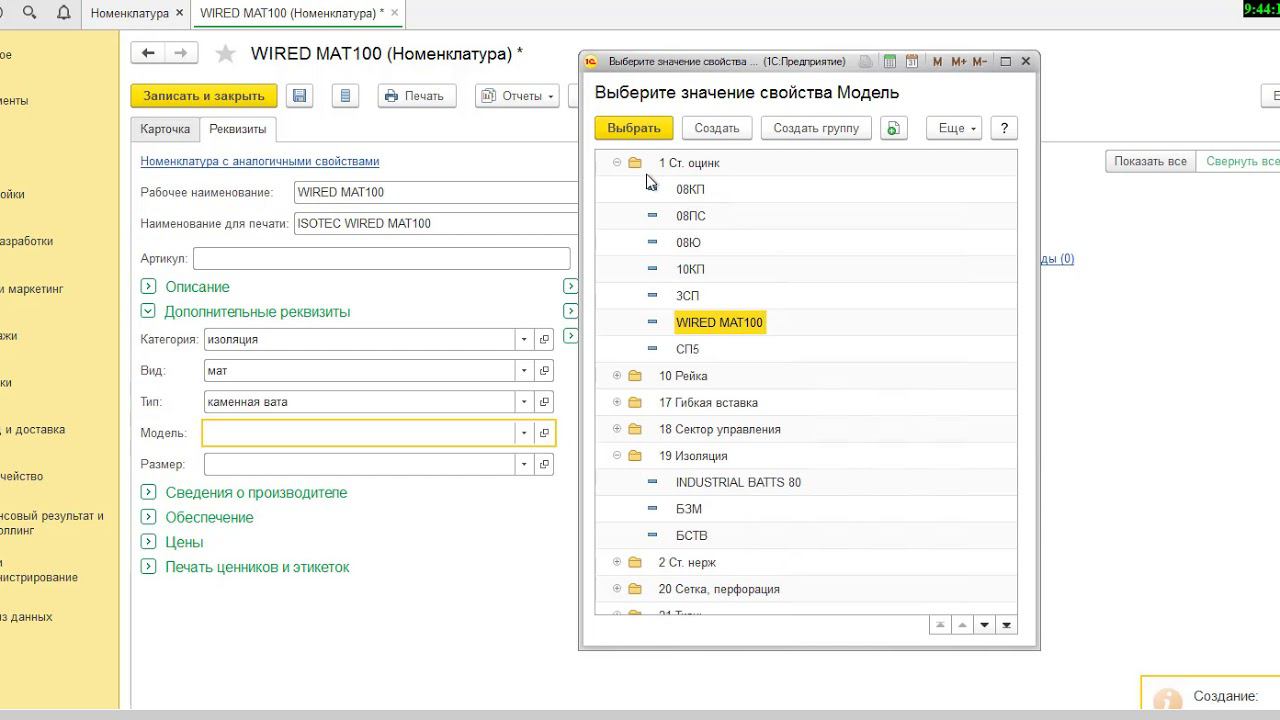1280x720 pixels.
Task: Expand the '10 Рейка' folder
Action: point(617,376)
